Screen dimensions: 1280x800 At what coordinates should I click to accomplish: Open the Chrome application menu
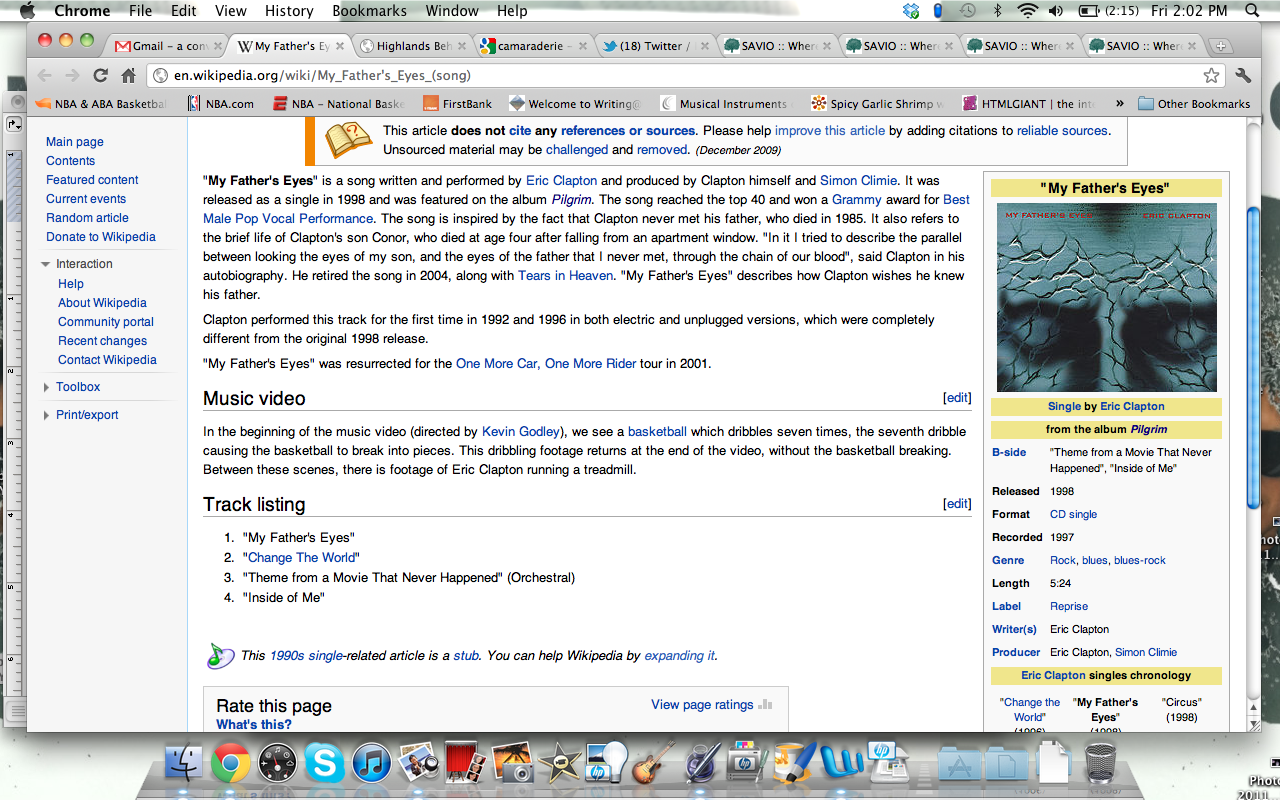coord(82,11)
